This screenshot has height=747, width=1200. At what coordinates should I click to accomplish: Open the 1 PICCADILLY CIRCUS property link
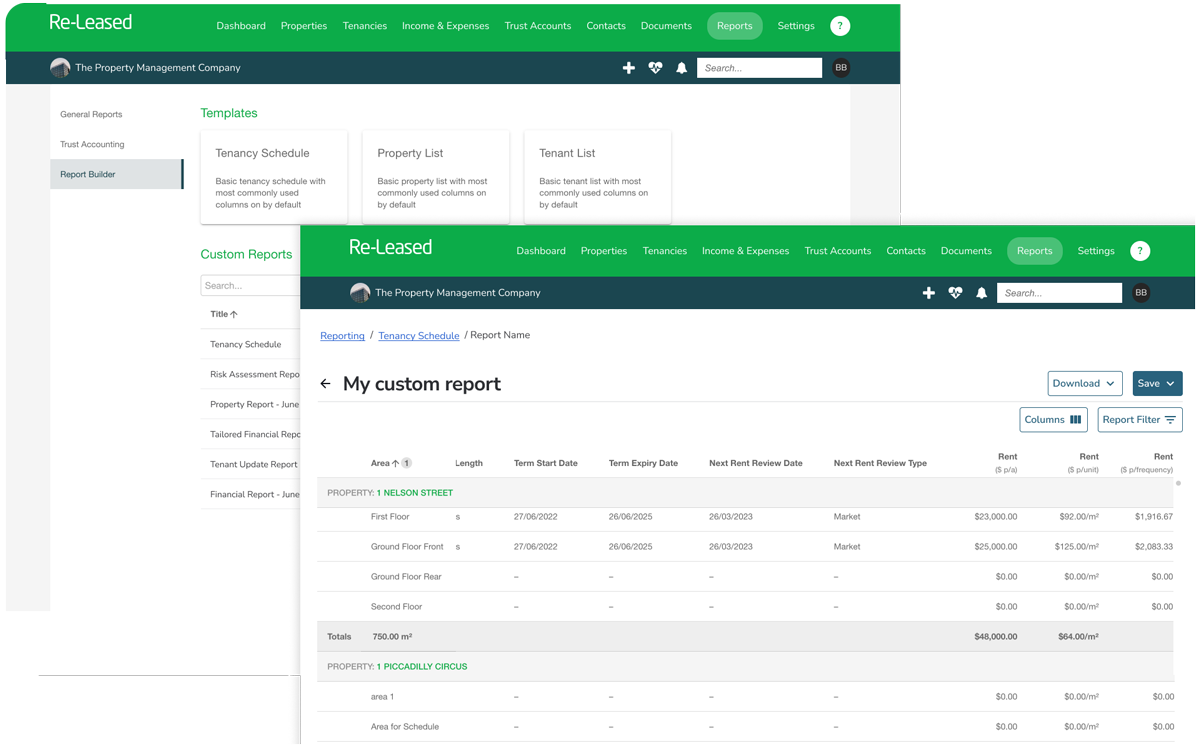pyautogui.click(x=422, y=667)
